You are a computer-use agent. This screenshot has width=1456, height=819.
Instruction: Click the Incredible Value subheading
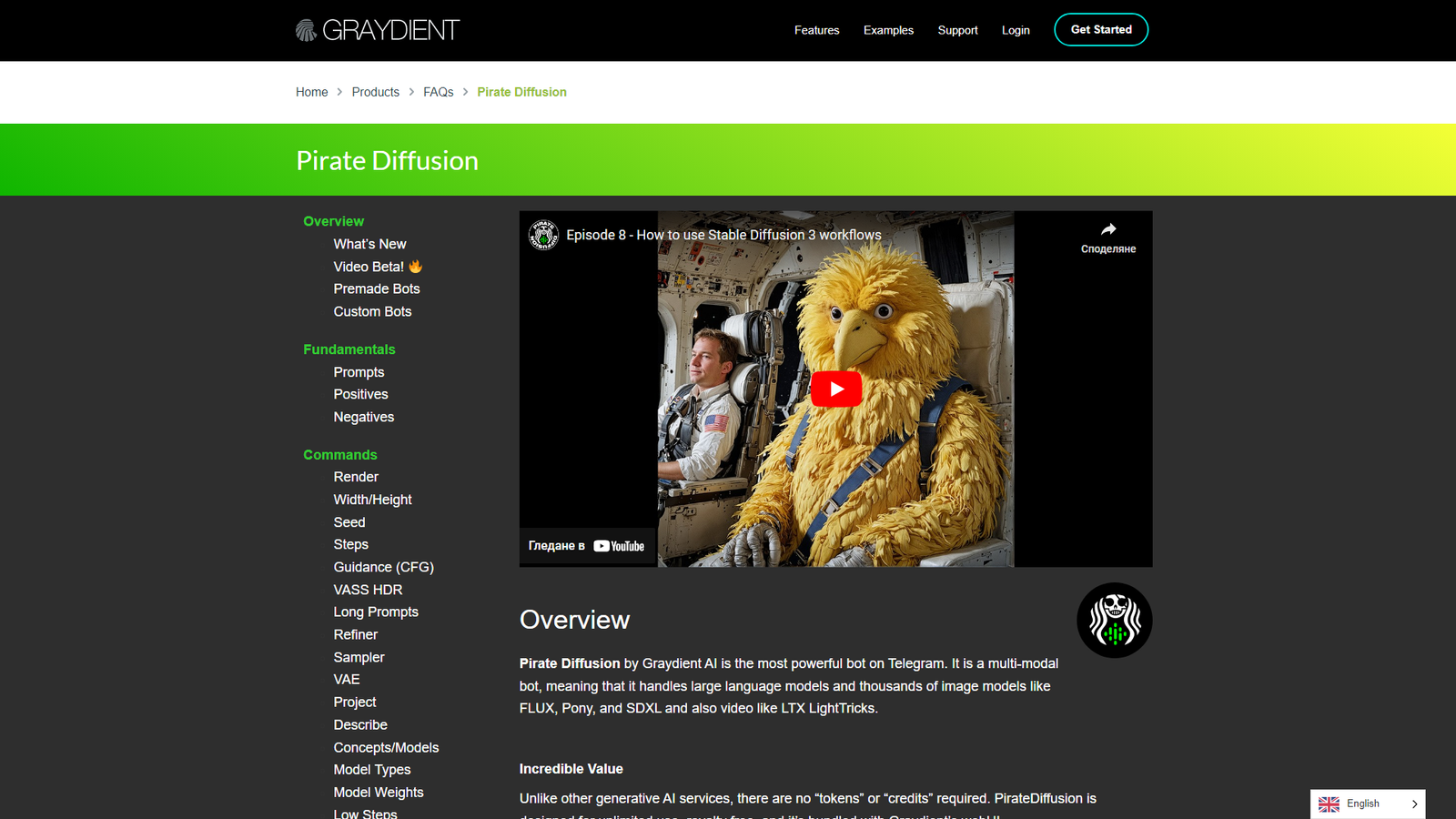[571, 769]
